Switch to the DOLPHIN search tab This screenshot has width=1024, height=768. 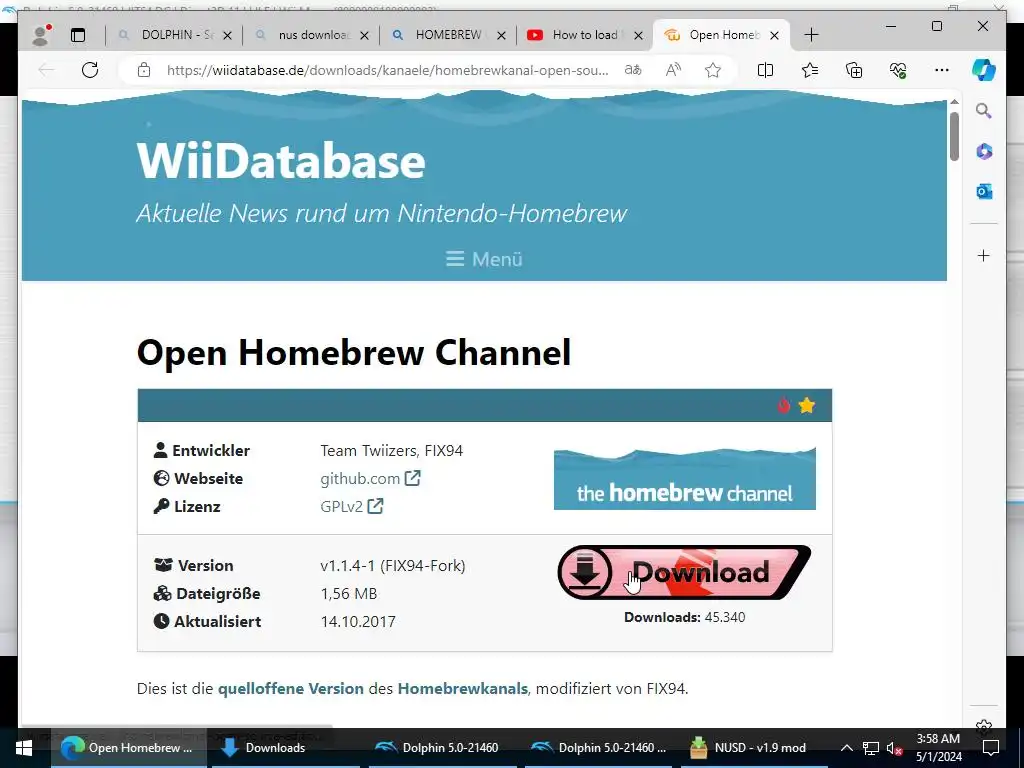(x=176, y=35)
